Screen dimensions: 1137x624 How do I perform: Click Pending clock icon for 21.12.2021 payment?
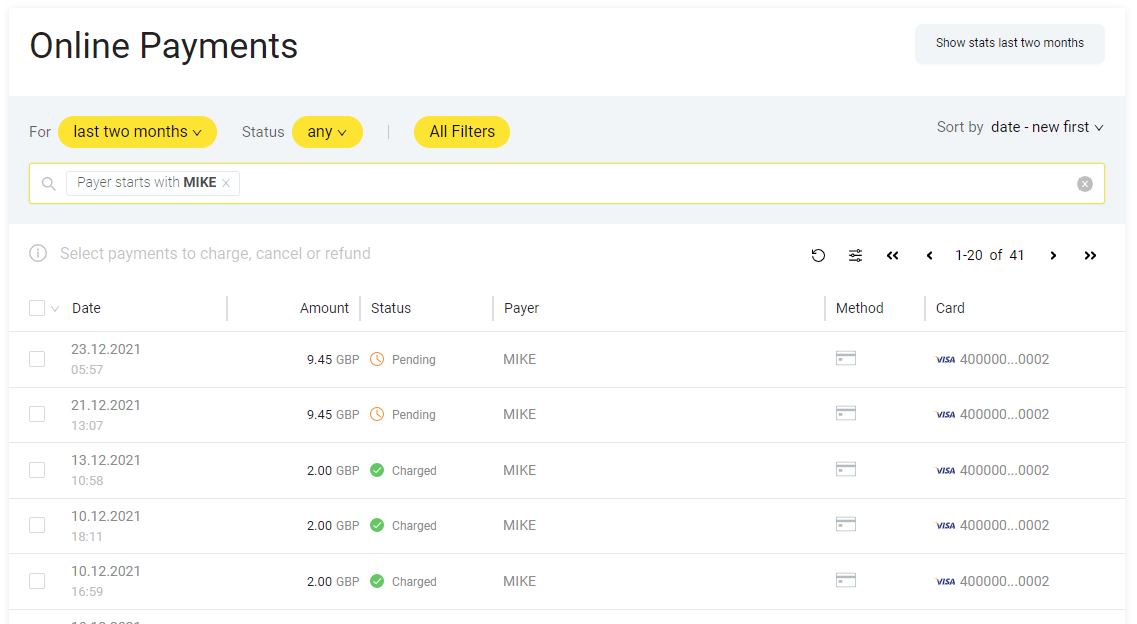click(377, 414)
